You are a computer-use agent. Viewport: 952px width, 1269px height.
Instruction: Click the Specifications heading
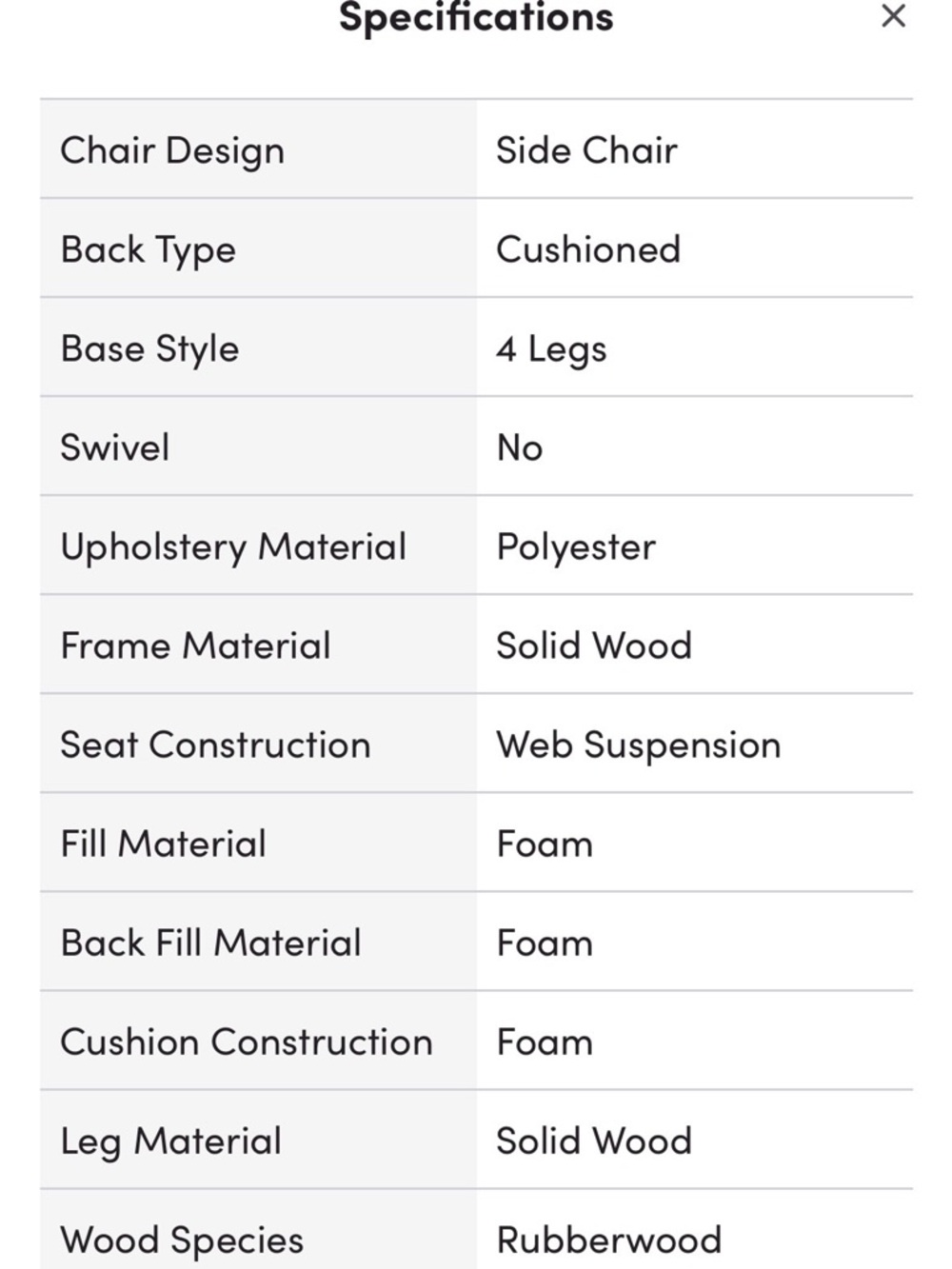(476, 17)
